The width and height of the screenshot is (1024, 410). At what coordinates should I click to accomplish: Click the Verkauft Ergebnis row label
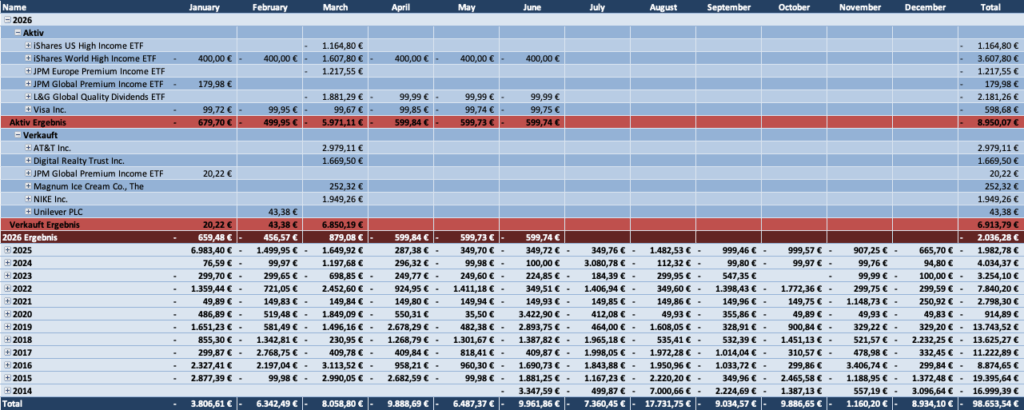(36, 224)
